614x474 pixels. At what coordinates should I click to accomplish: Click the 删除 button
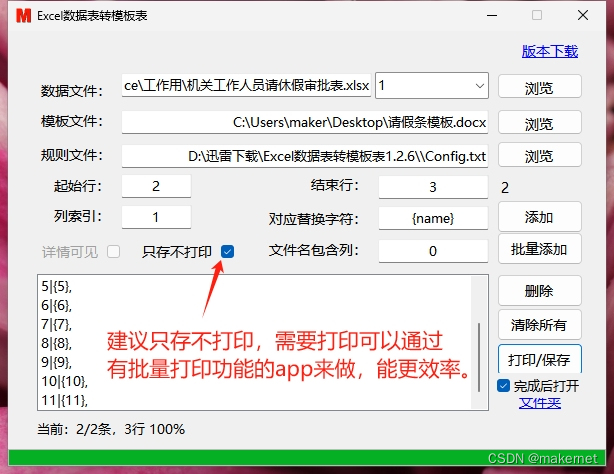(x=540, y=291)
